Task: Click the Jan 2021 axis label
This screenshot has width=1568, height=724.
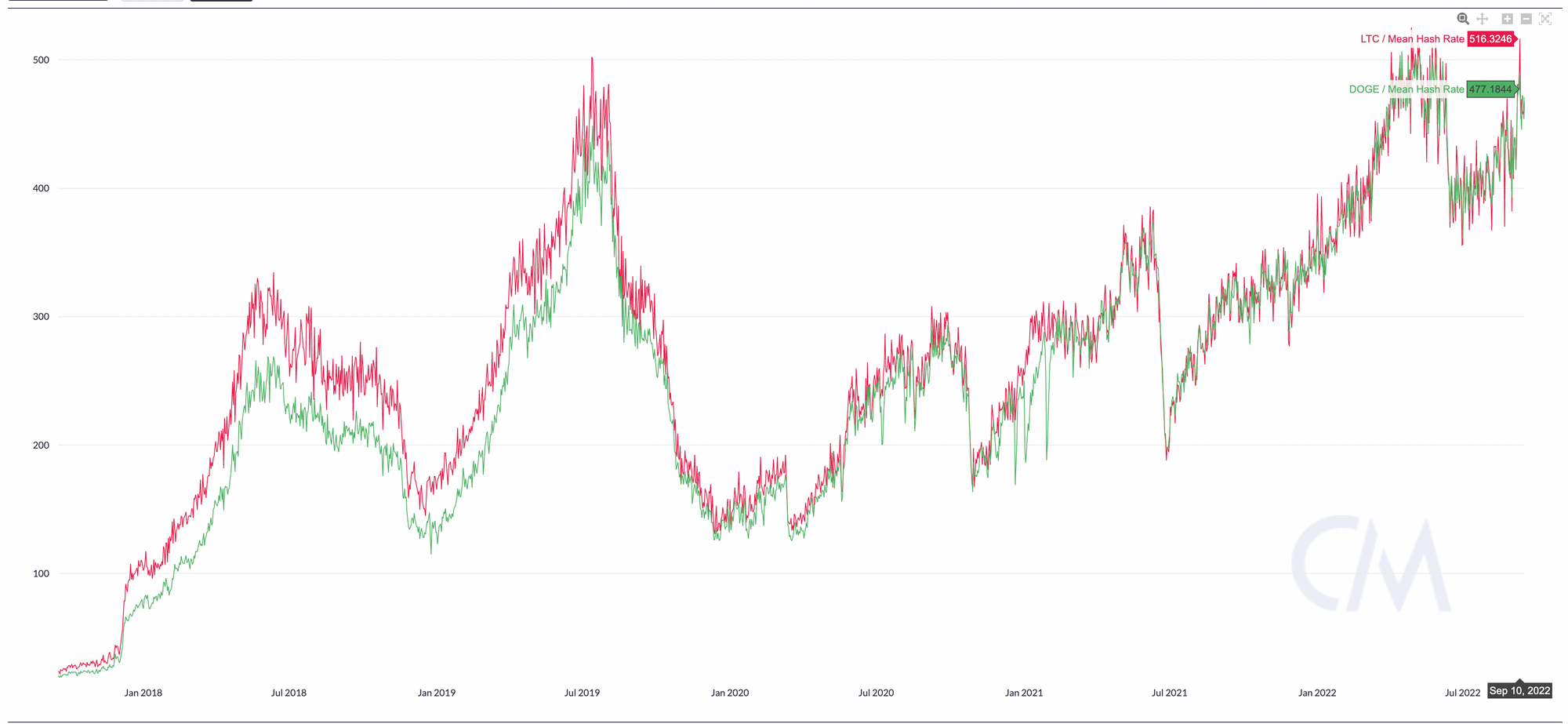Action: (x=1024, y=693)
